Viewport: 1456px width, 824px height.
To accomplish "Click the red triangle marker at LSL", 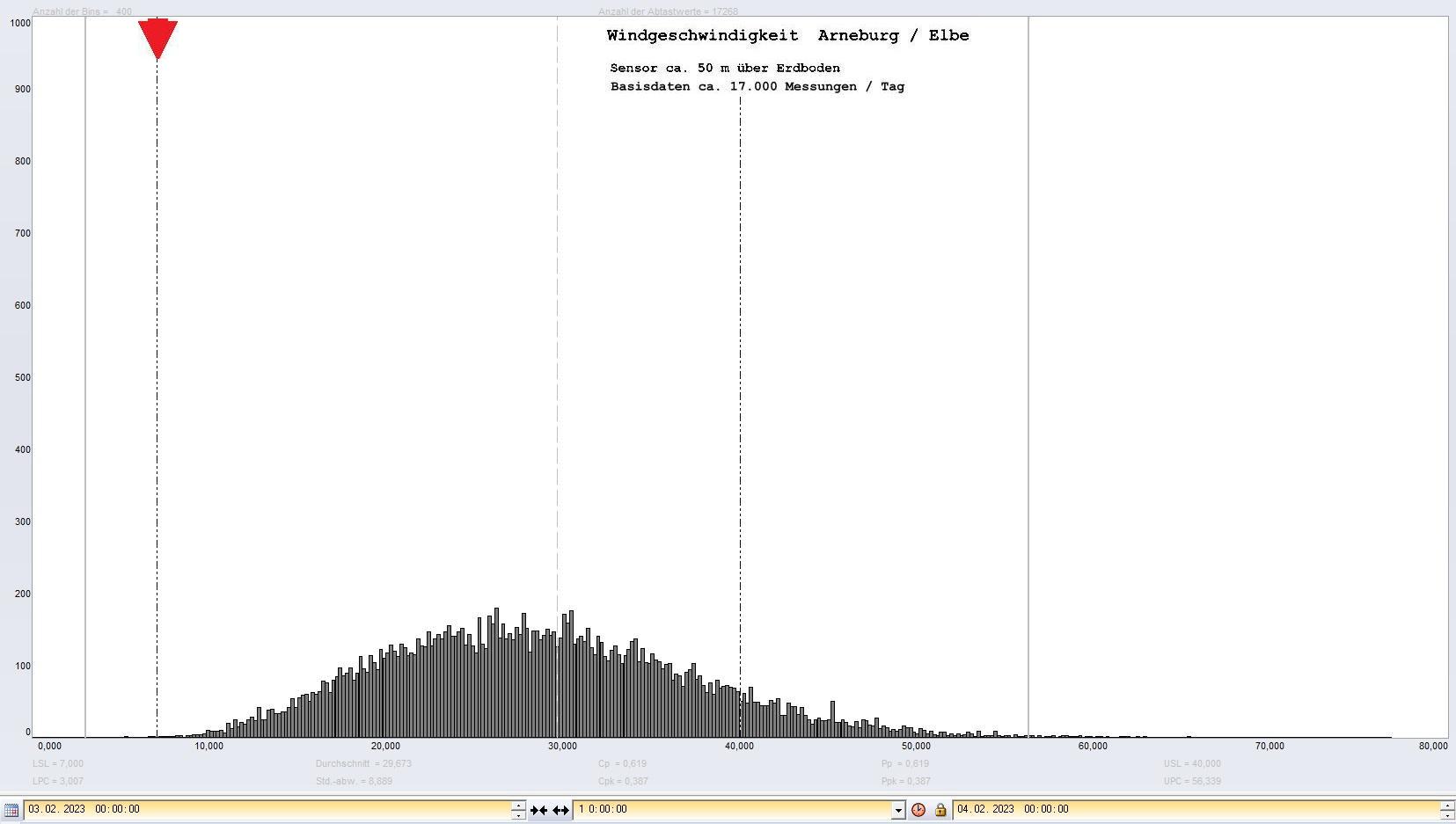I will pyautogui.click(x=157, y=39).
